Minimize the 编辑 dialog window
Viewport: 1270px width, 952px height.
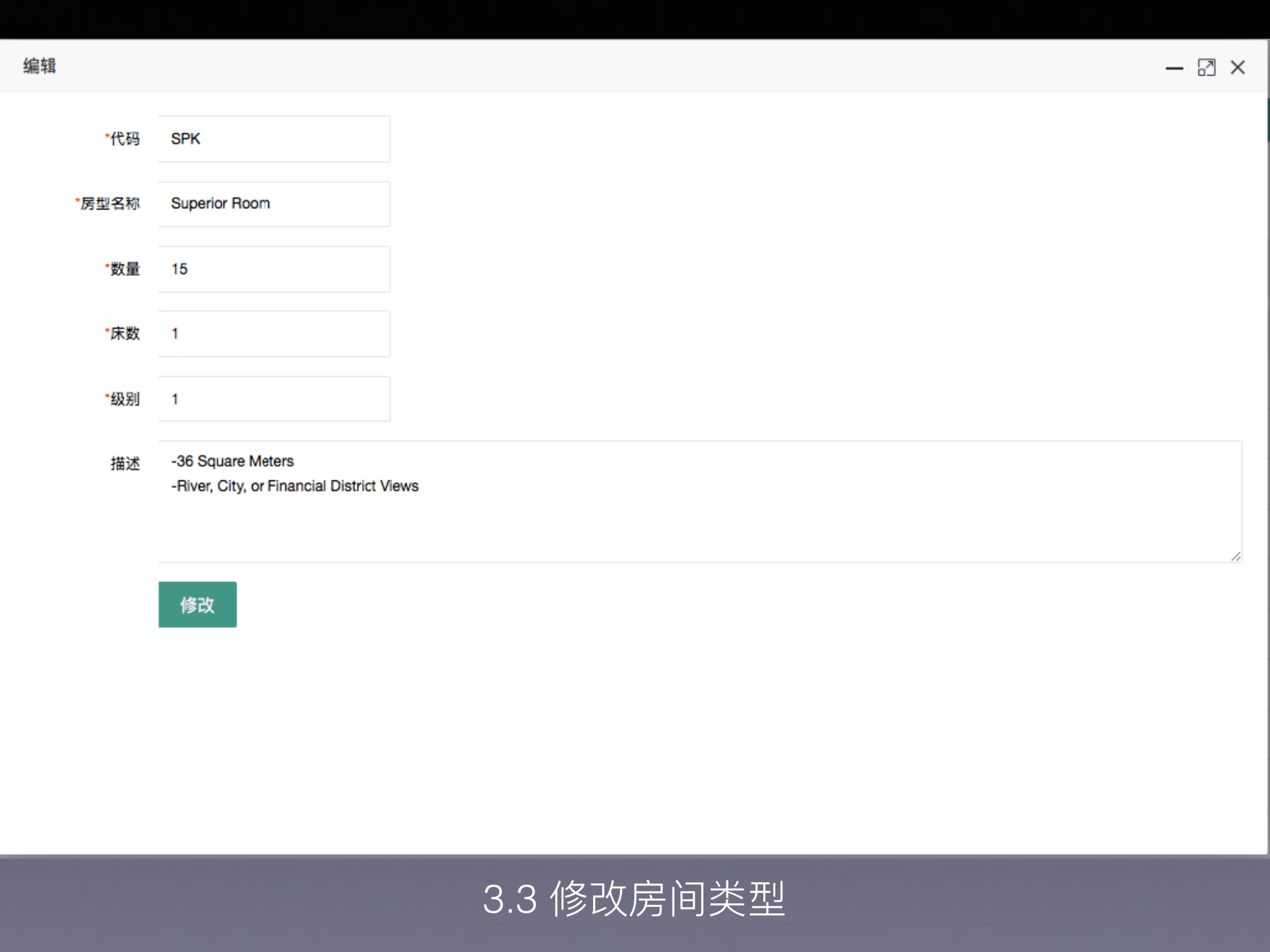tap(1174, 68)
